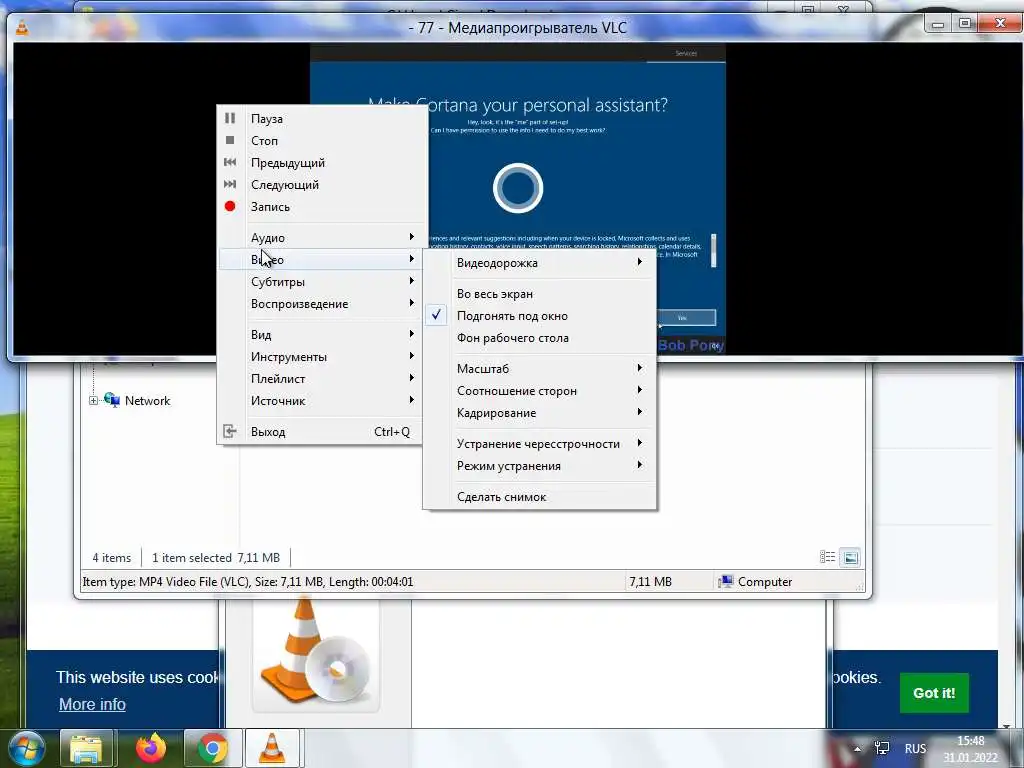1024x768 pixels.
Task: Expand the Инструменты submenu
Action: pyautogui.click(x=320, y=357)
